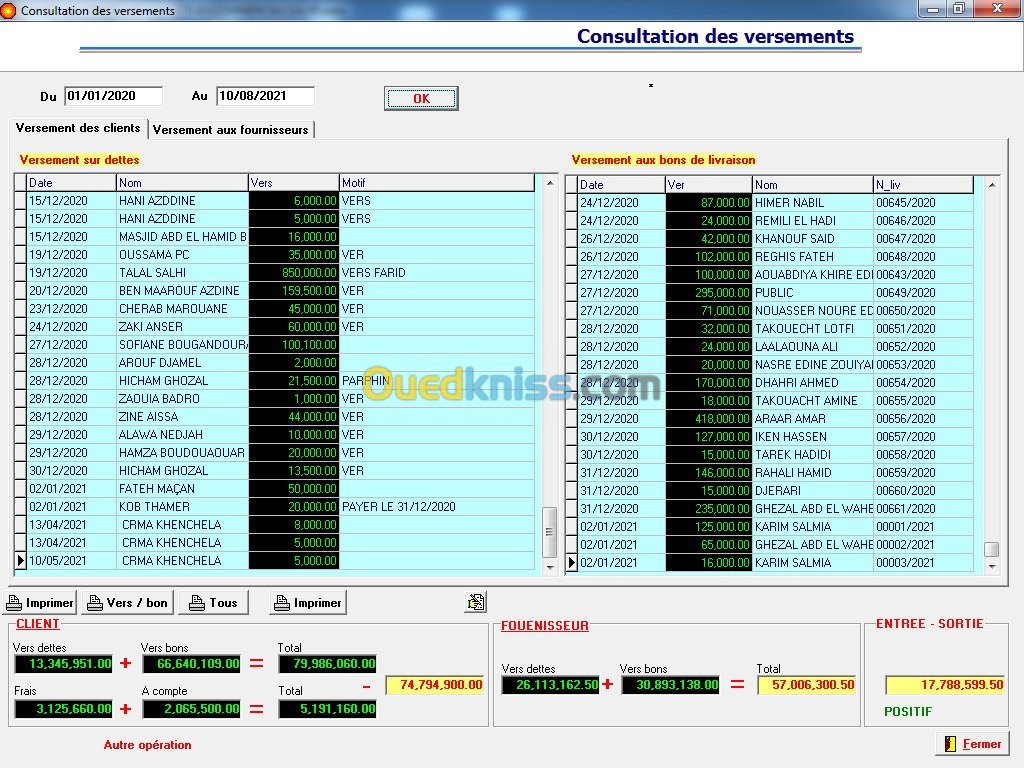1024x768 pixels.
Task: Click the row marker arrow beside CRMA KHENCHELA 10/05/2021
Action: click(21, 561)
